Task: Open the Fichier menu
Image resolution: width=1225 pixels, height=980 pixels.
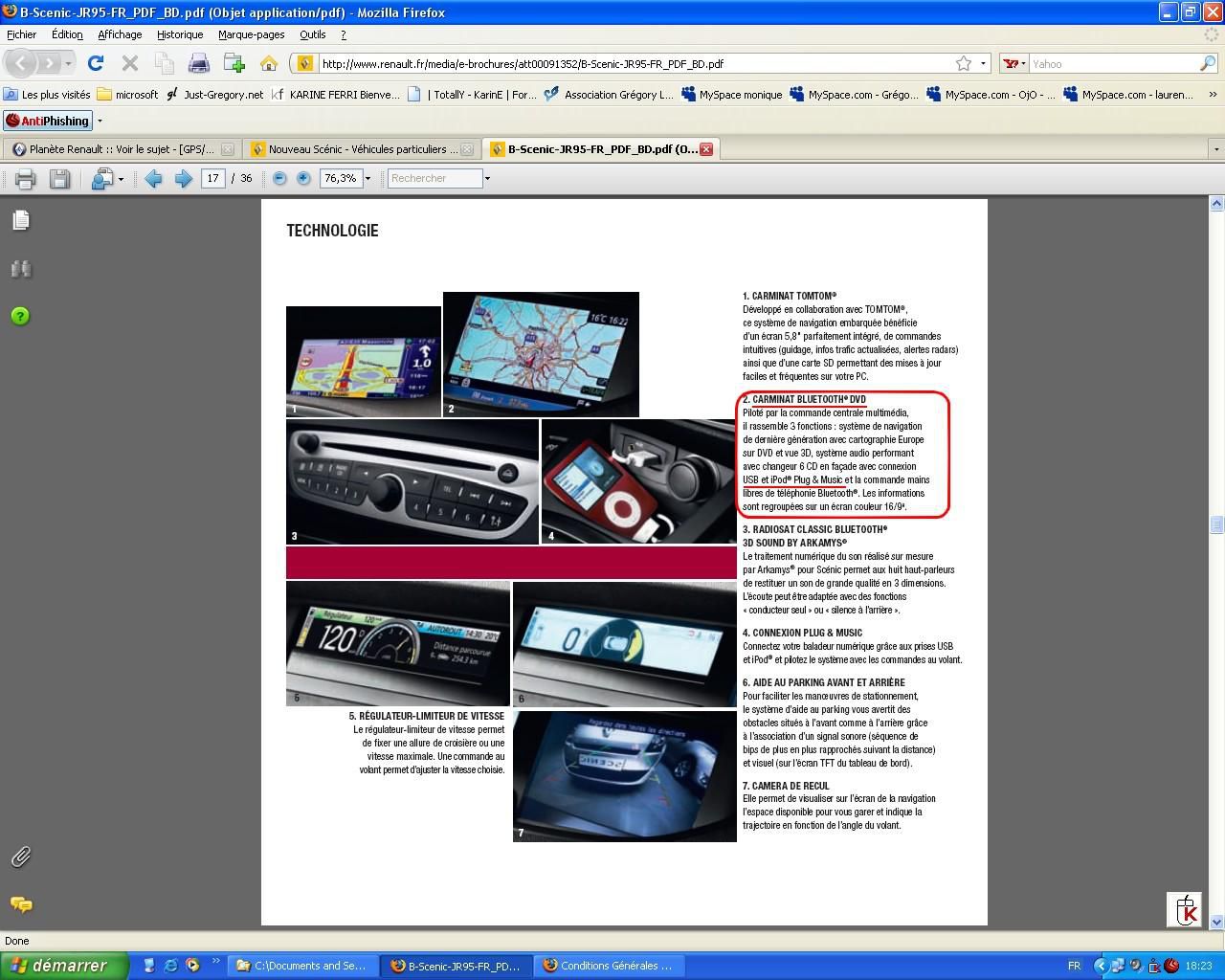Action: [x=21, y=34]
